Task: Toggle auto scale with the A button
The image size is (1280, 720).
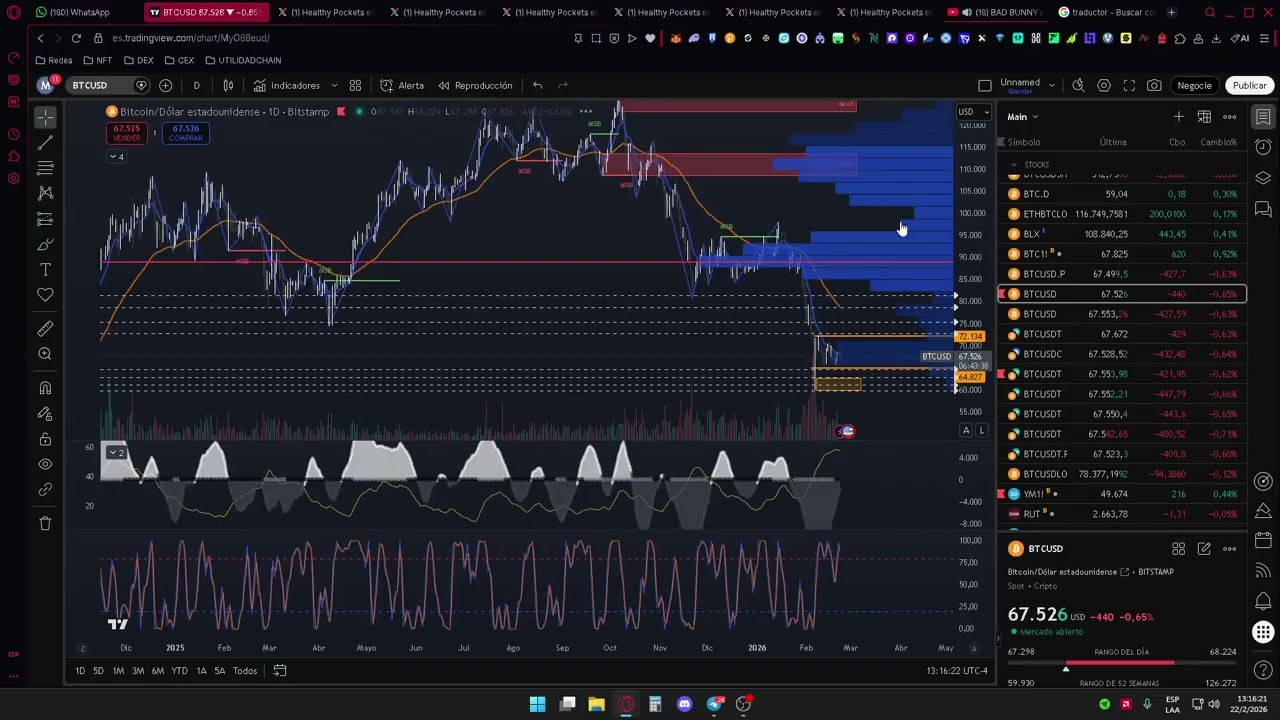Action: click(x=966, y=430)
